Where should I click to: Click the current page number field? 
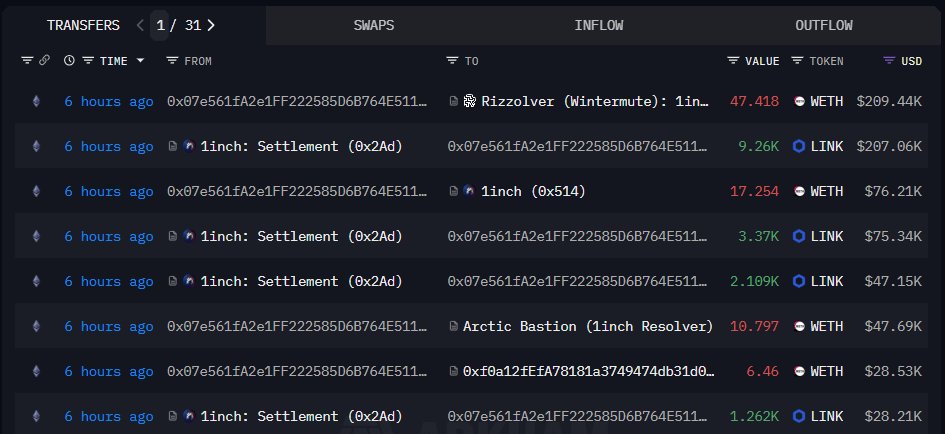tap(160, 25)
